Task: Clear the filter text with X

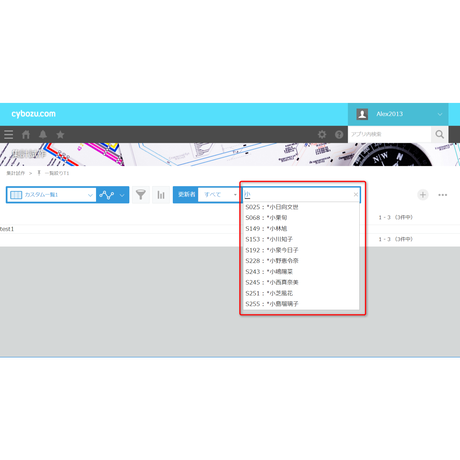Action: [x=356, y=194]
